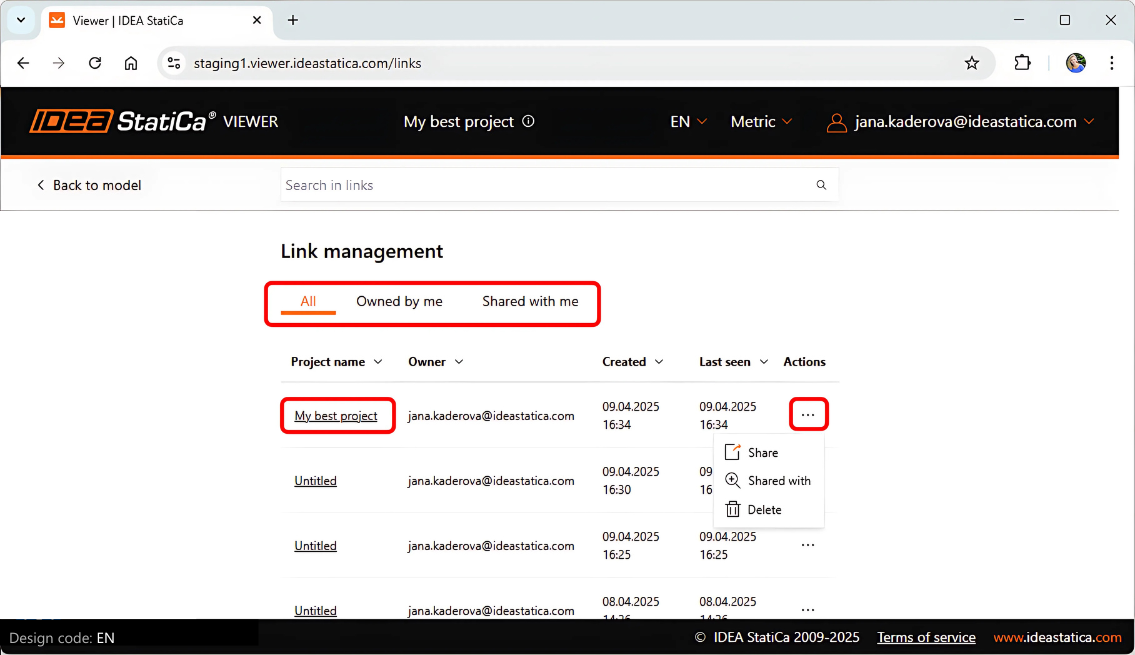Click the IDEA StatiCa Viewer logo
This screenshot has width=1135, height=655.
click(x=153, y=122)
